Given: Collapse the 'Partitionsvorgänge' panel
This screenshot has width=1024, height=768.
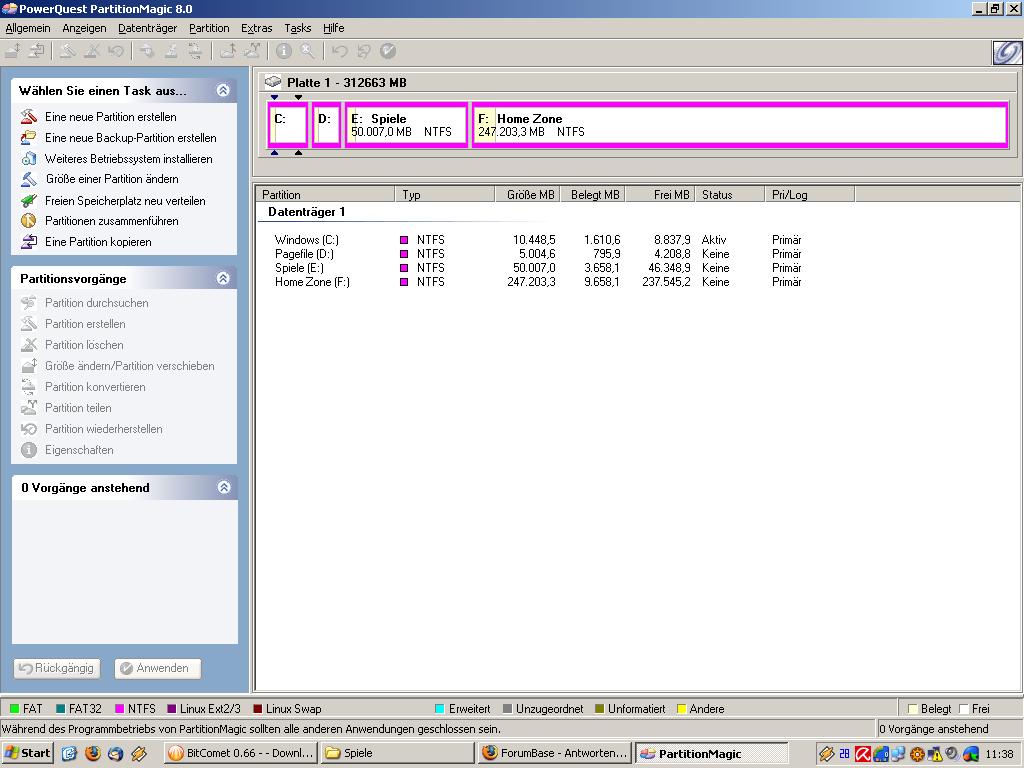Looking at the screenshot, I should click(x=223, y=278).
